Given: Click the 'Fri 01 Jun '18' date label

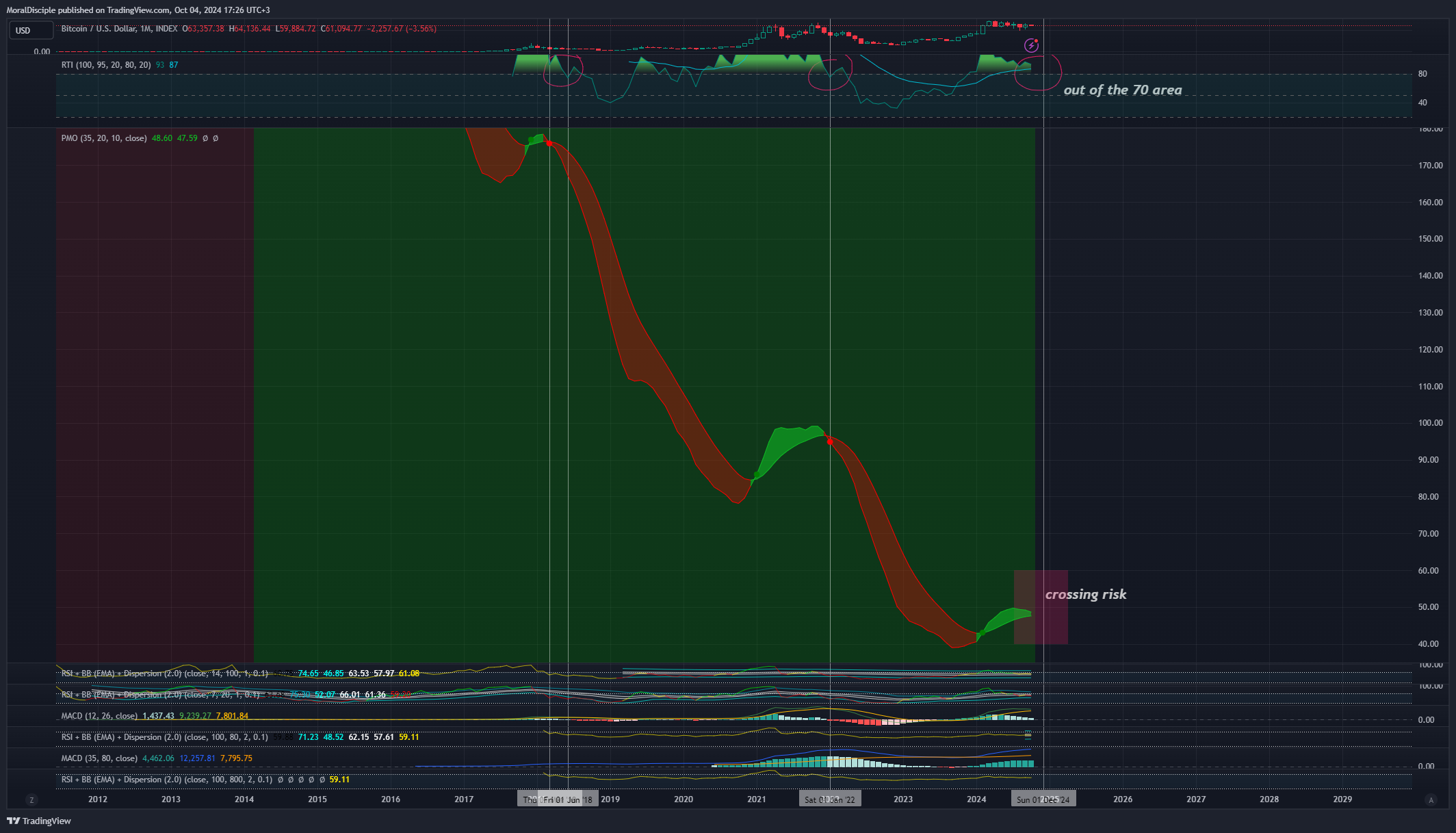Looking at the screenshot, I should [x=568, y=799].
